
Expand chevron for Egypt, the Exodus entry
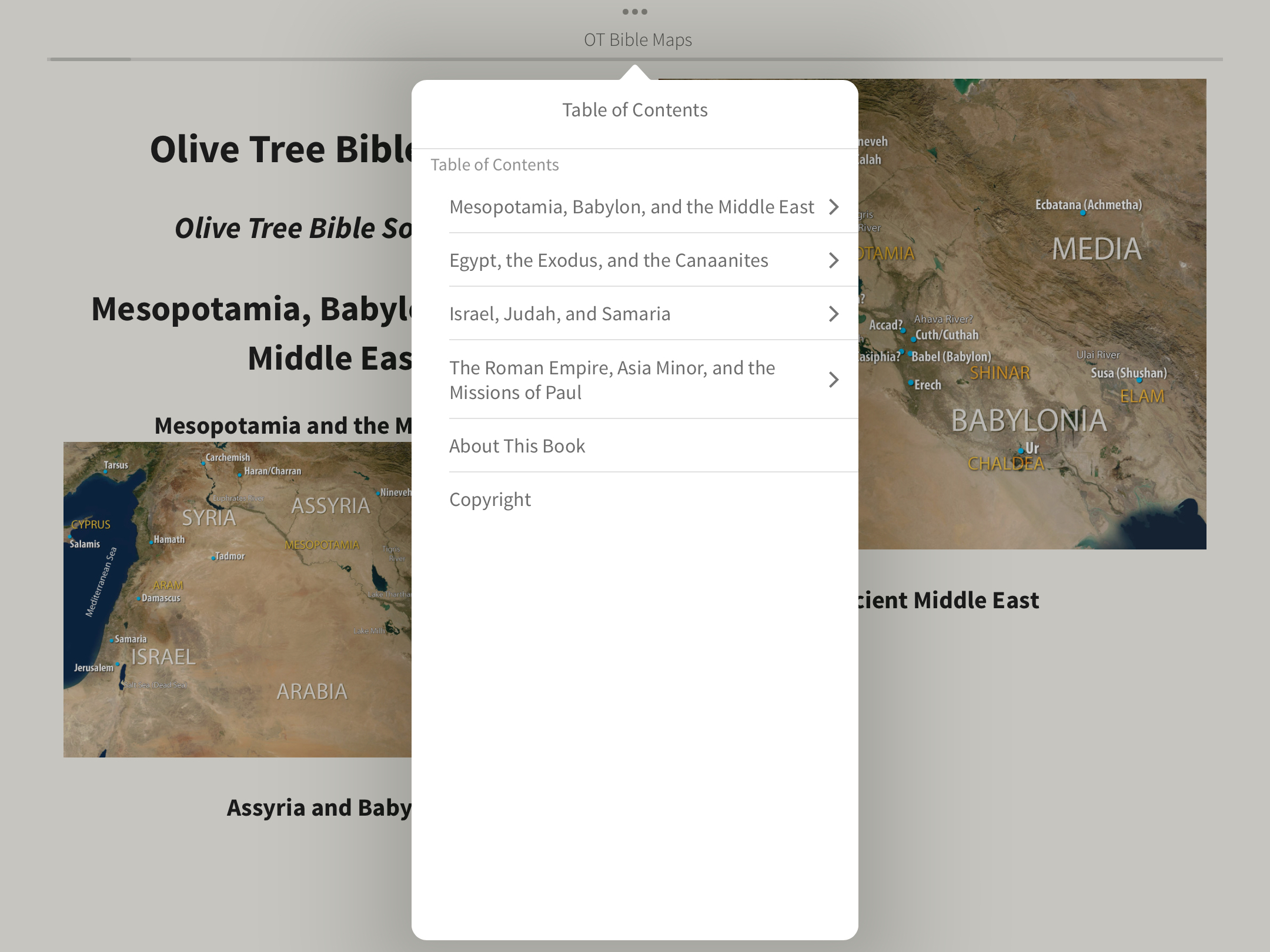coord(833,260)
